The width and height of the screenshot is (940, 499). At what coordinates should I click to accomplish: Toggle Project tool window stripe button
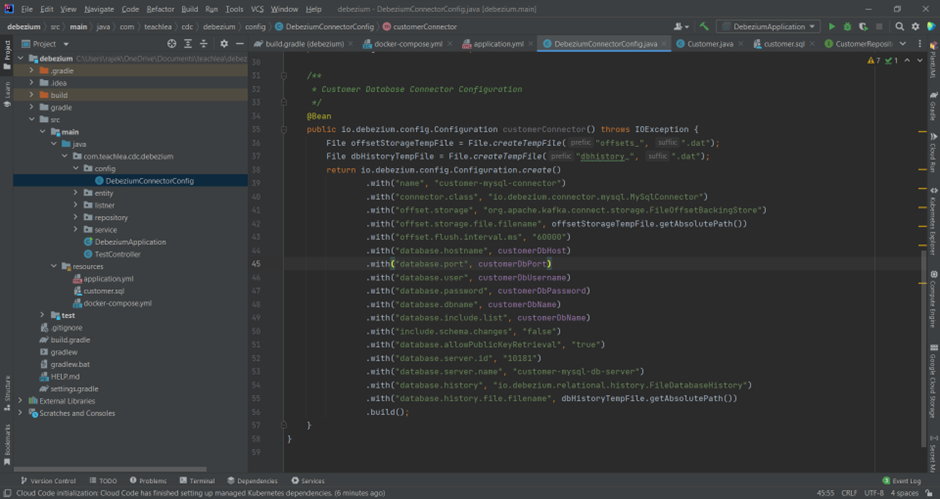click(x=7, y=54)
